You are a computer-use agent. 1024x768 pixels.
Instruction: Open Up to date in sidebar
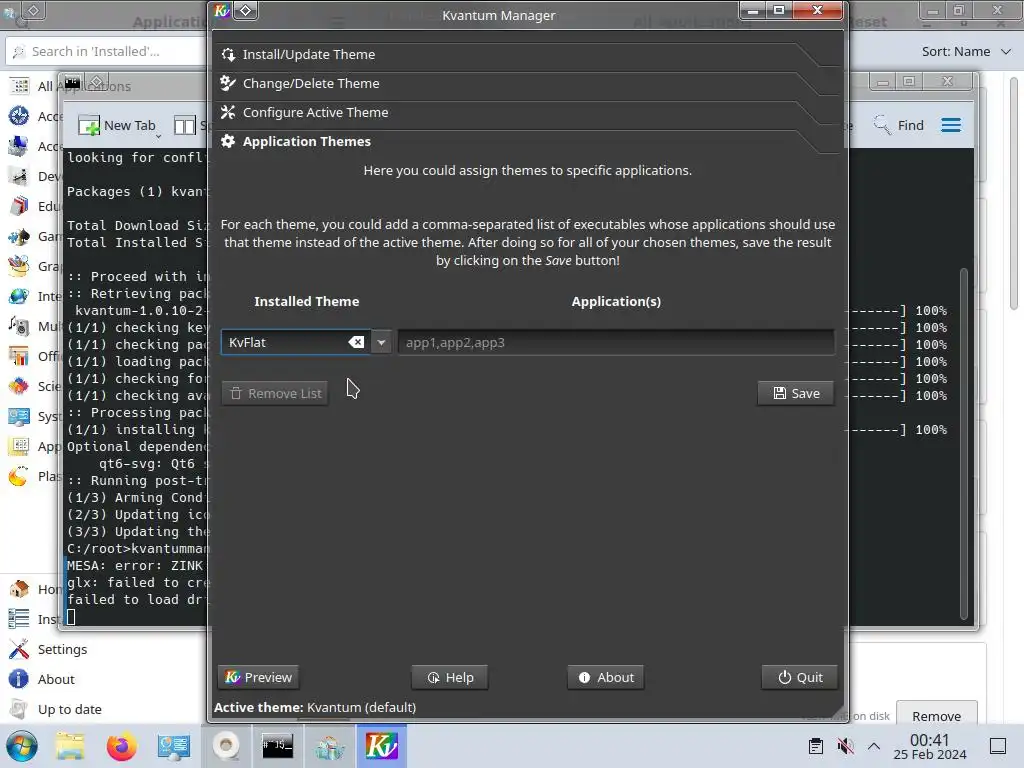[69, 709]
